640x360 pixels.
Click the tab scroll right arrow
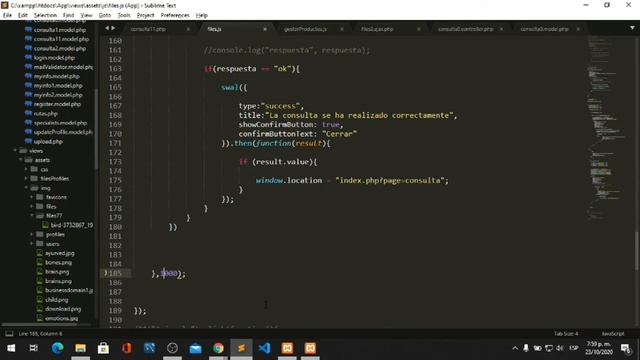coord(113,28)
